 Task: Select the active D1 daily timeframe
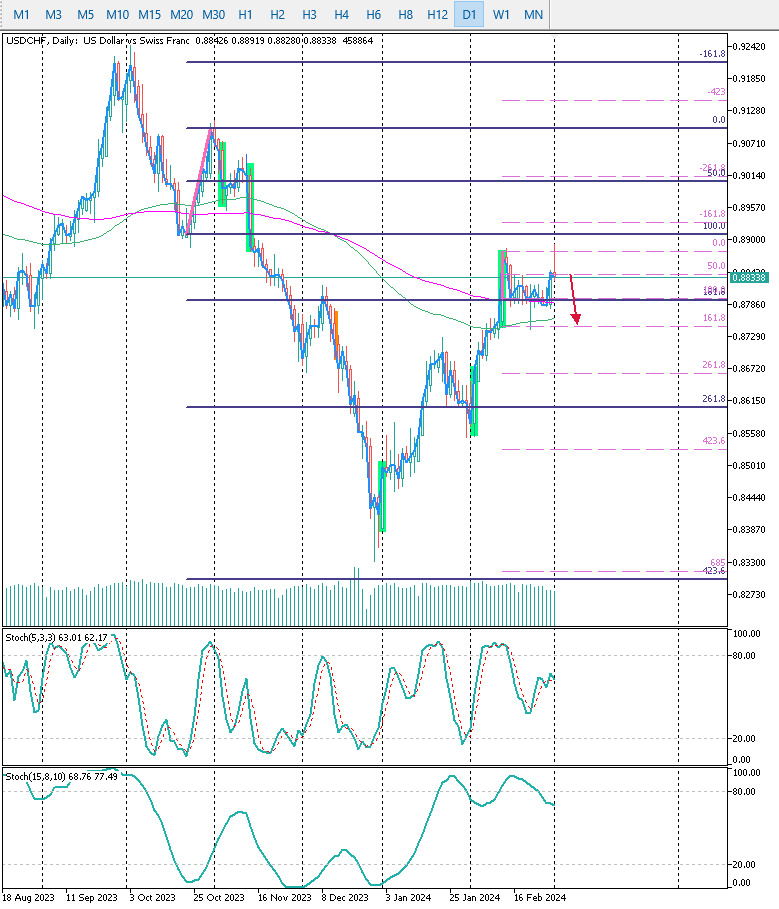(469, 14)
